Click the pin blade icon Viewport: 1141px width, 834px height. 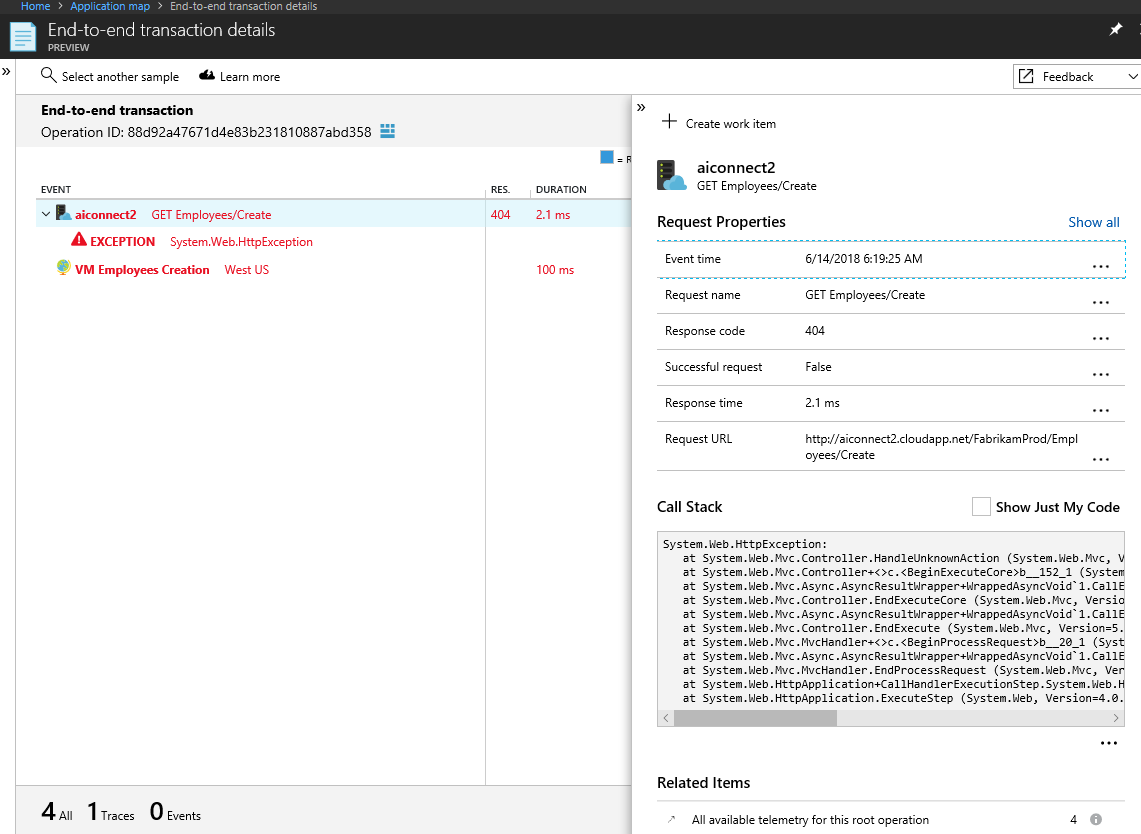click(x=1116, y=29)
